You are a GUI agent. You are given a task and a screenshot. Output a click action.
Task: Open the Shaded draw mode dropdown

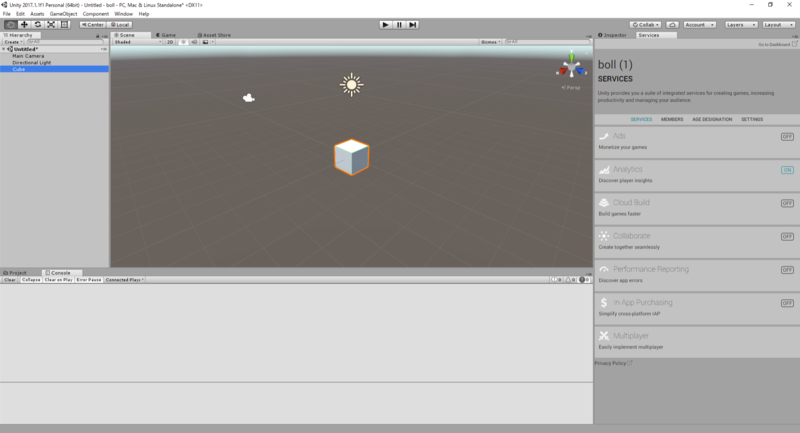tap(138, 42)
